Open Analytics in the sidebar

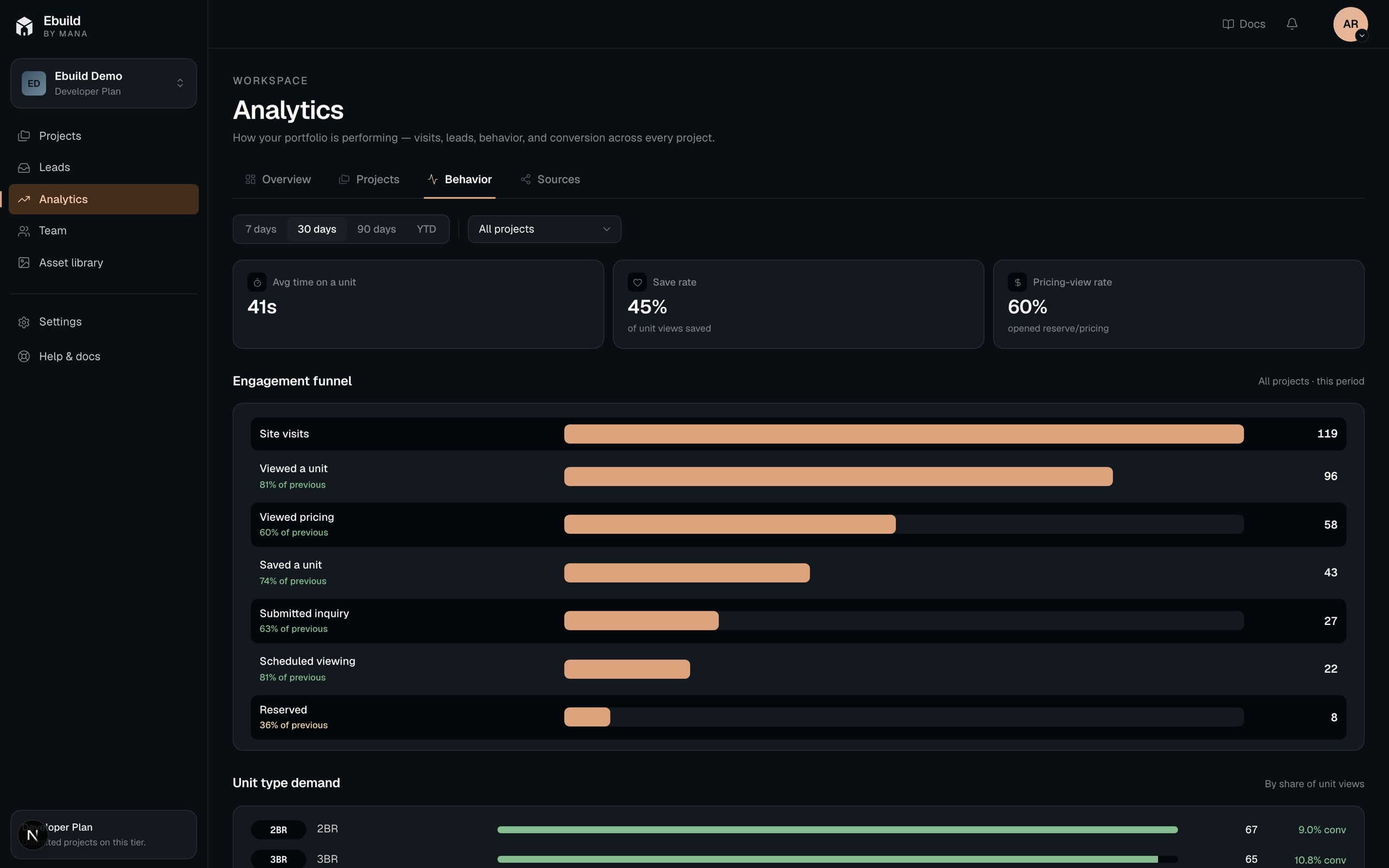point(104,199)
